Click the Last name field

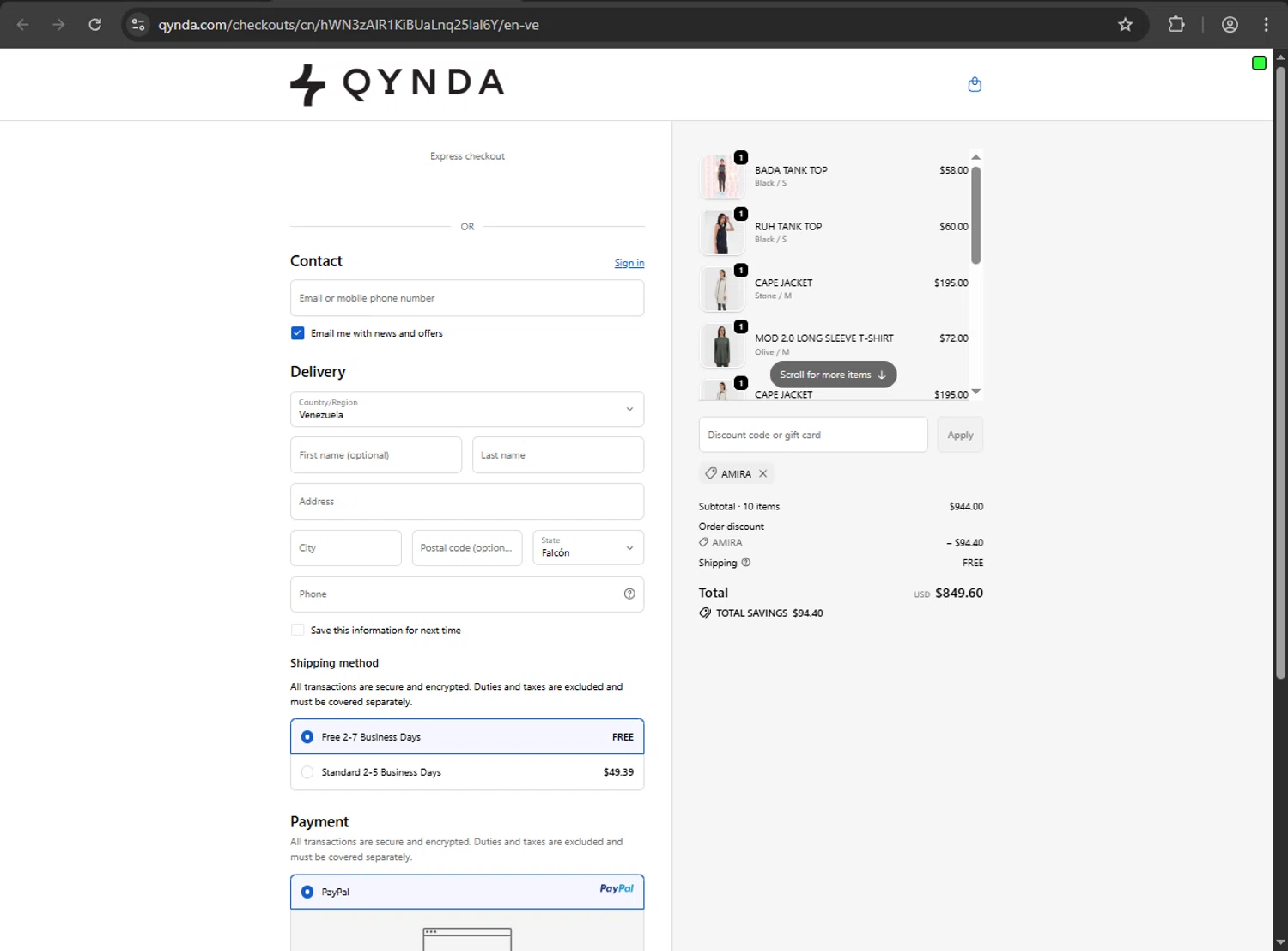pyautogui.click(x=558, y=455)
